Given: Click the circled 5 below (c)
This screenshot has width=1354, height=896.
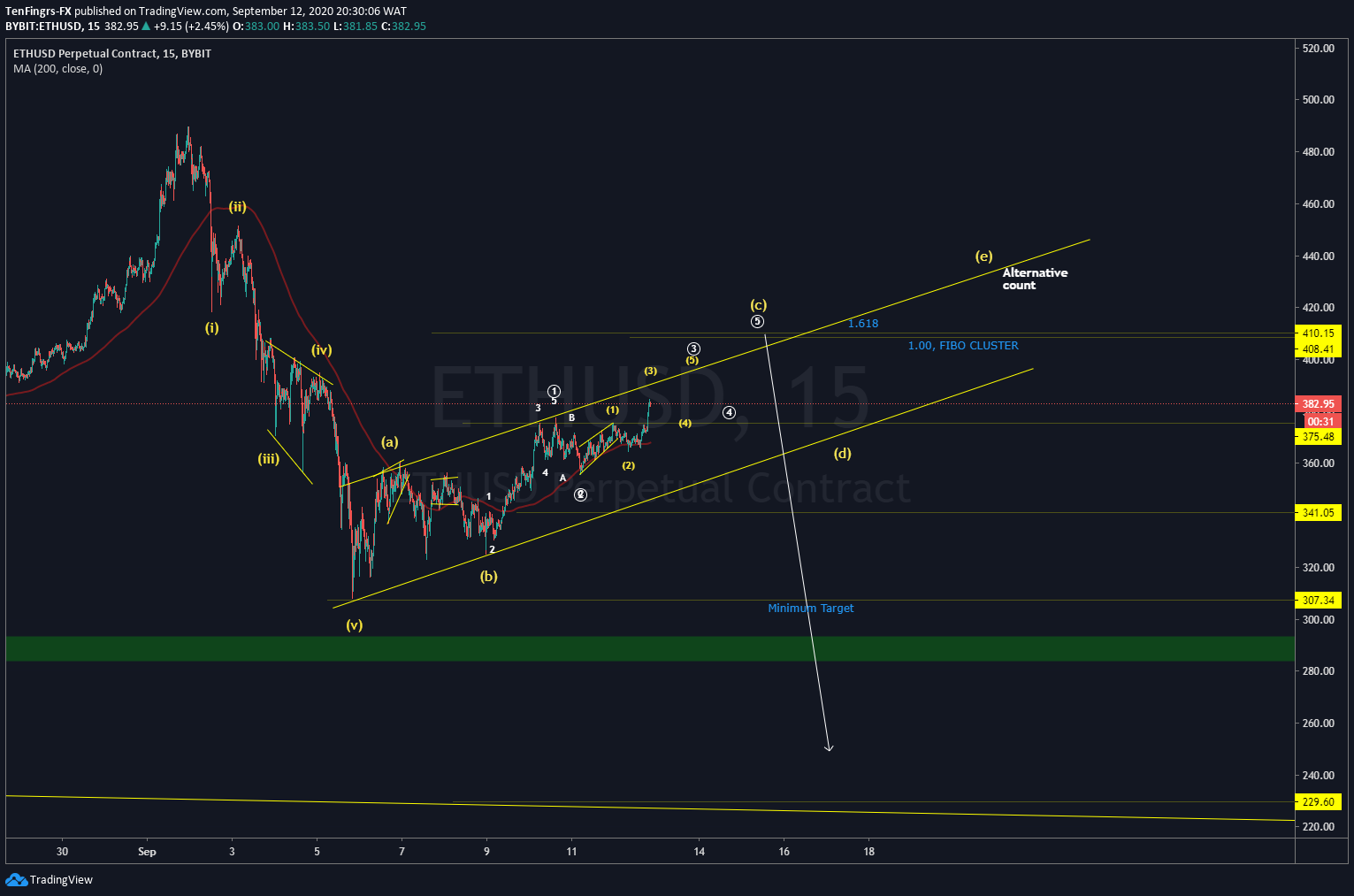Looking at the screenshot, I should [x=758, y=322].
